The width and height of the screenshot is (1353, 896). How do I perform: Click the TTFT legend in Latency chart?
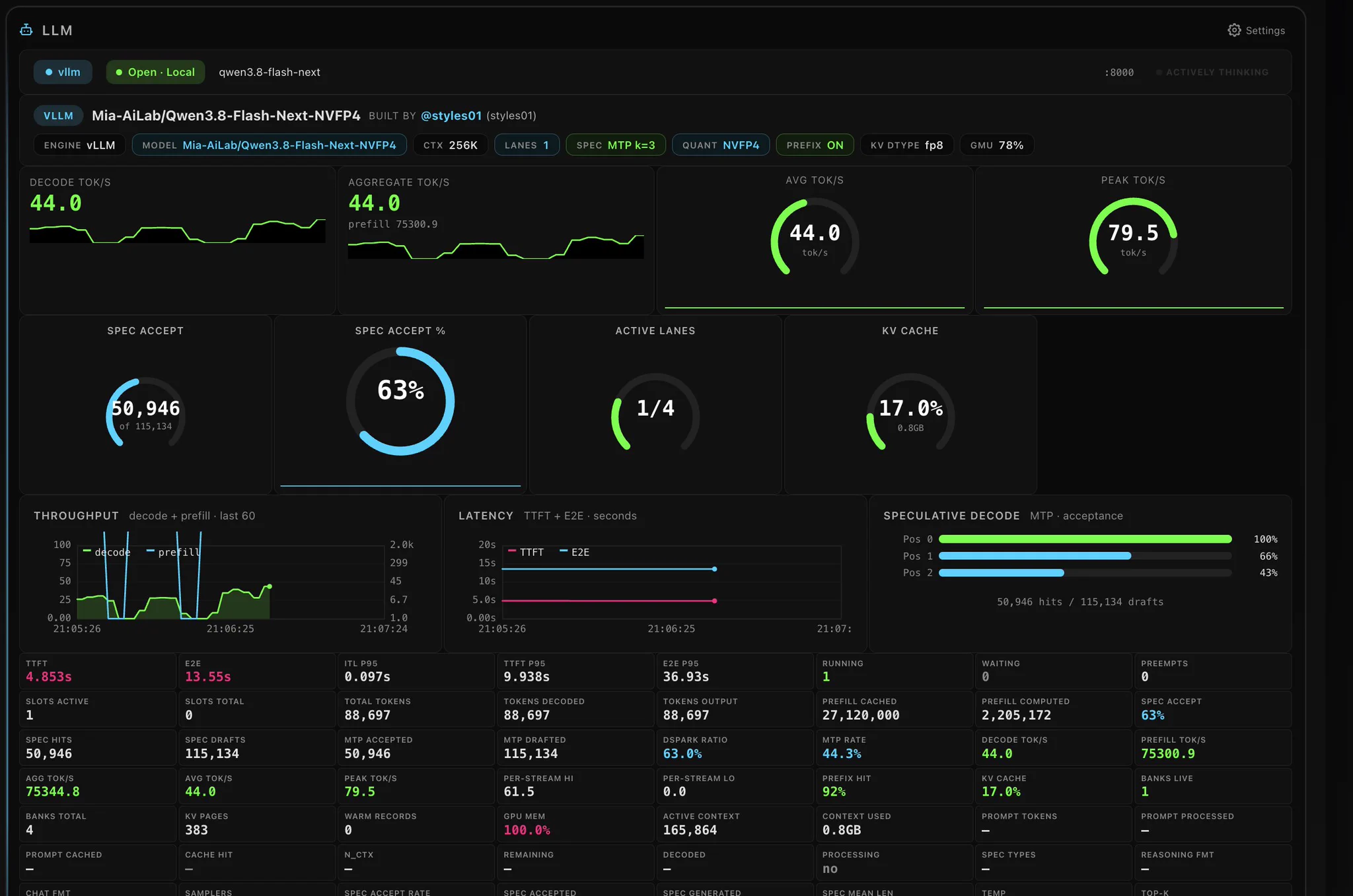(526, 552)
